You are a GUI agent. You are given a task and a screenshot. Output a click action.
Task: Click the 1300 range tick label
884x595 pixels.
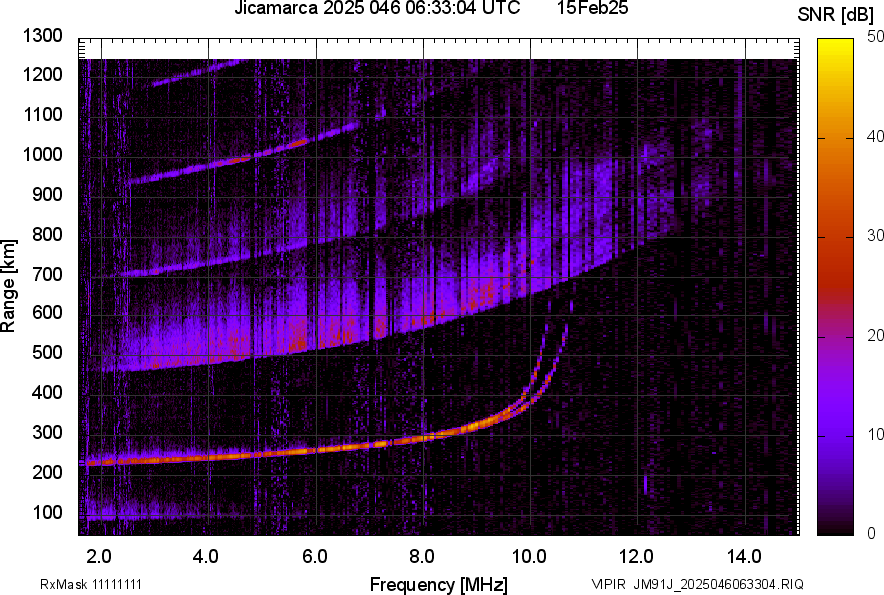click(43, 36)
